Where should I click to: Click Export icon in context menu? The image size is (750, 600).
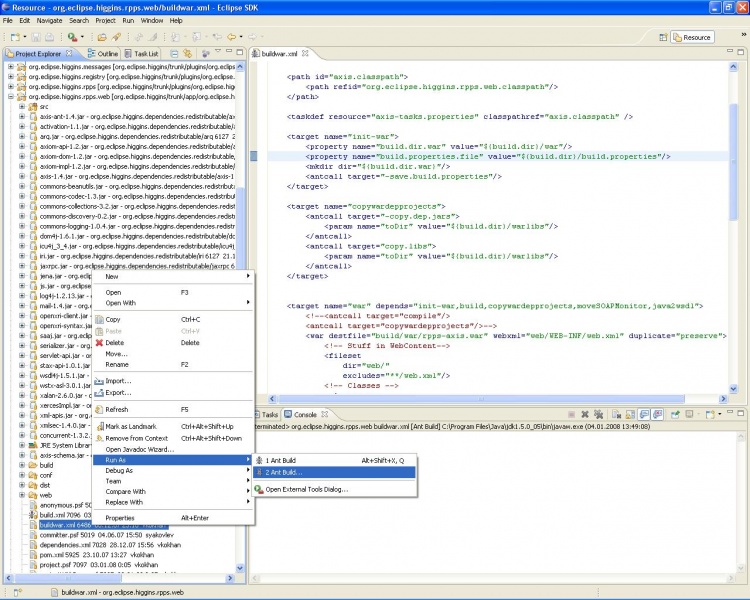click(x=99, y=393)
